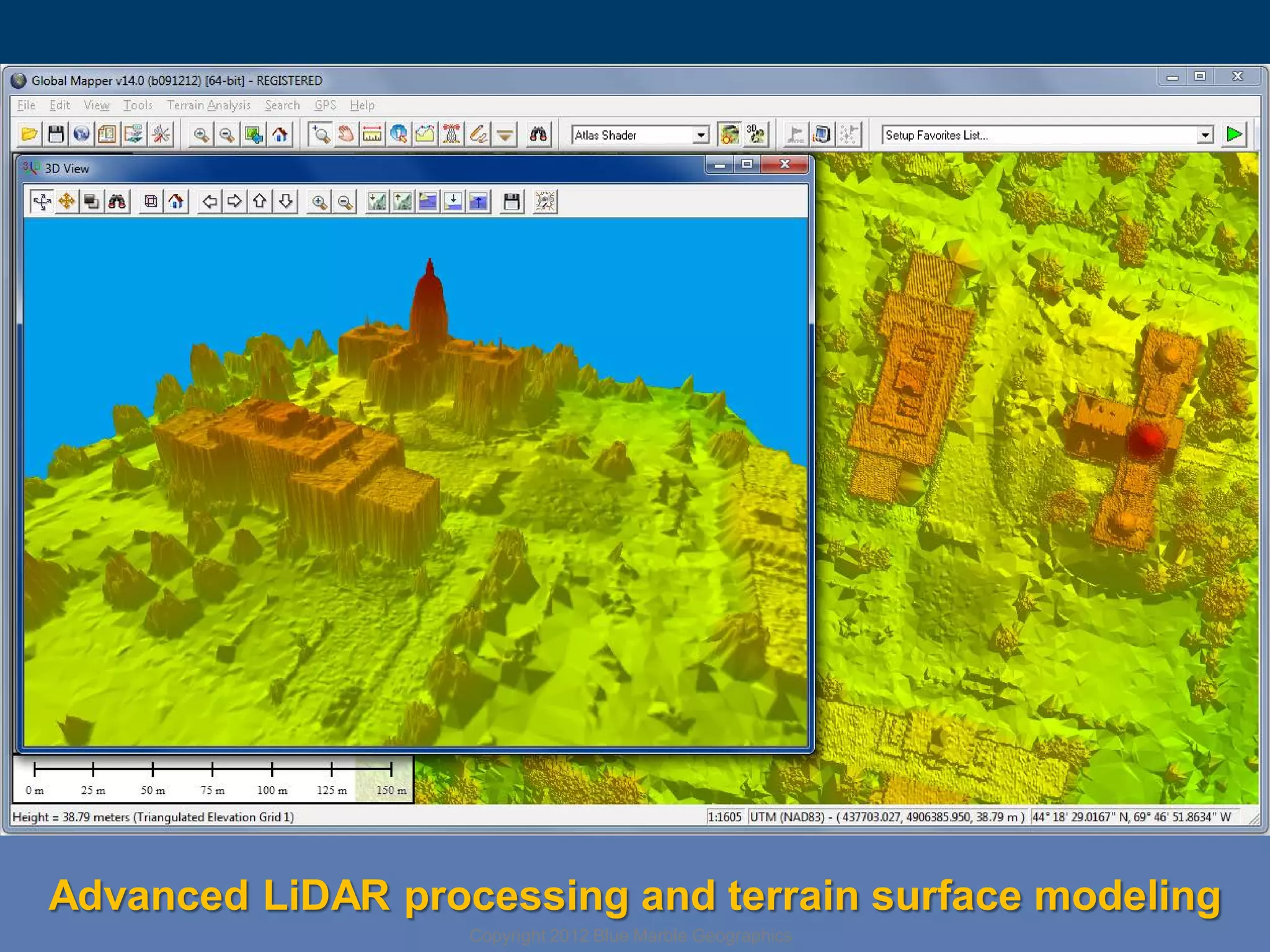
Task: Click the distance scale bar legend
Action: [x=213, y=779]
